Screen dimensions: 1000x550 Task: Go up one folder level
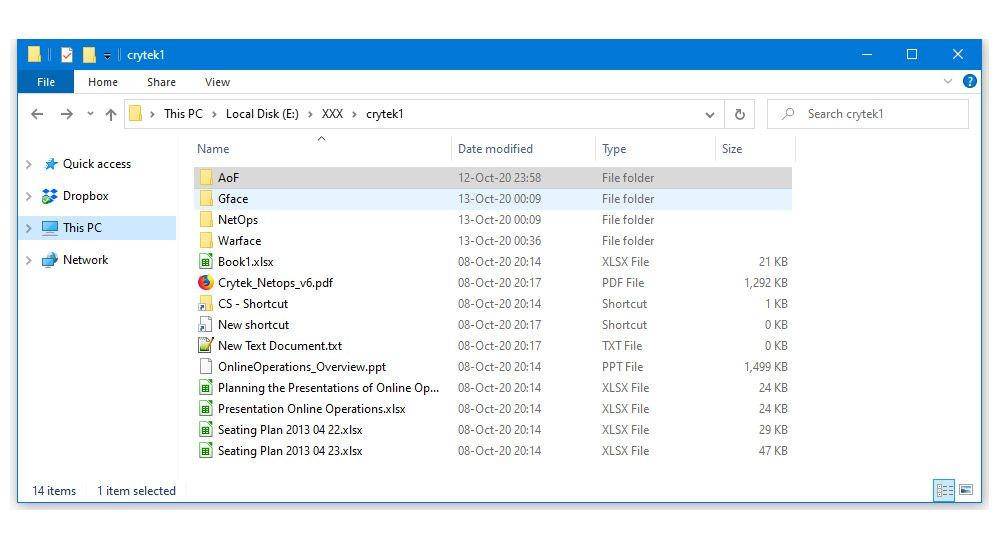click(x=111, y=114)
